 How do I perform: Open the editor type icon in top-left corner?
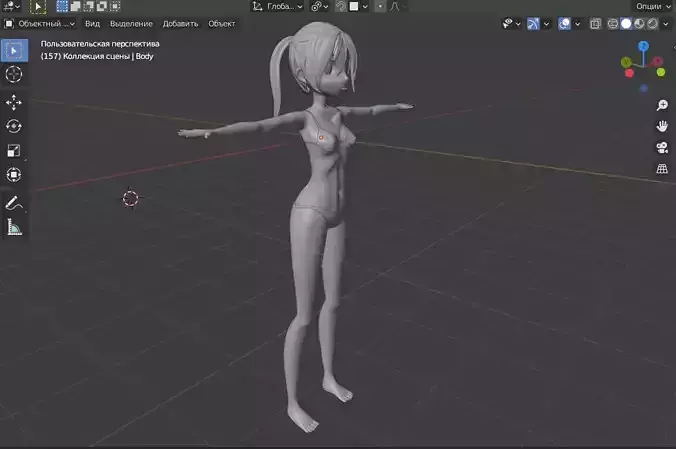[x=10, y=6]
